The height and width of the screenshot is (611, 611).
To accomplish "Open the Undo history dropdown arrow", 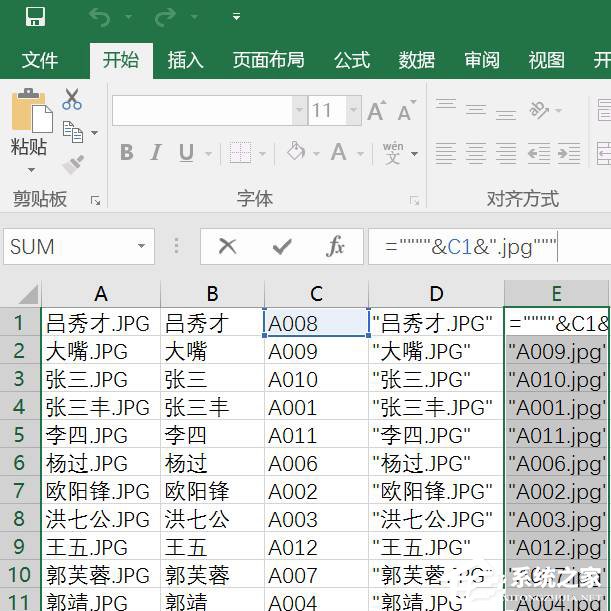I will 128,17.
